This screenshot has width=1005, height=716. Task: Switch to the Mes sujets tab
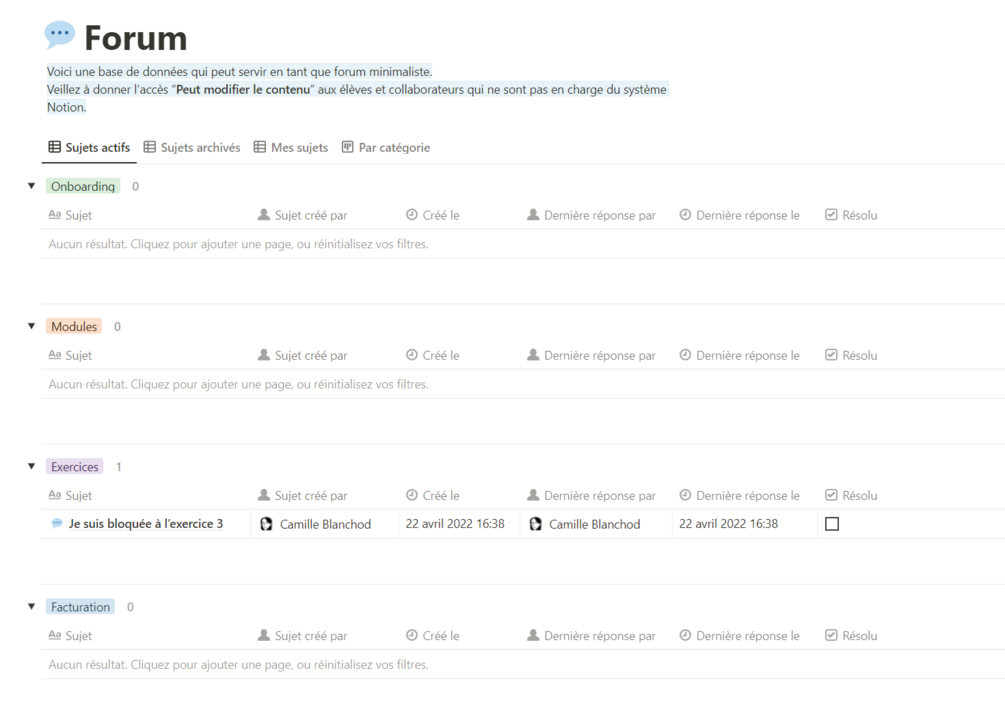[x=290, y=147]
